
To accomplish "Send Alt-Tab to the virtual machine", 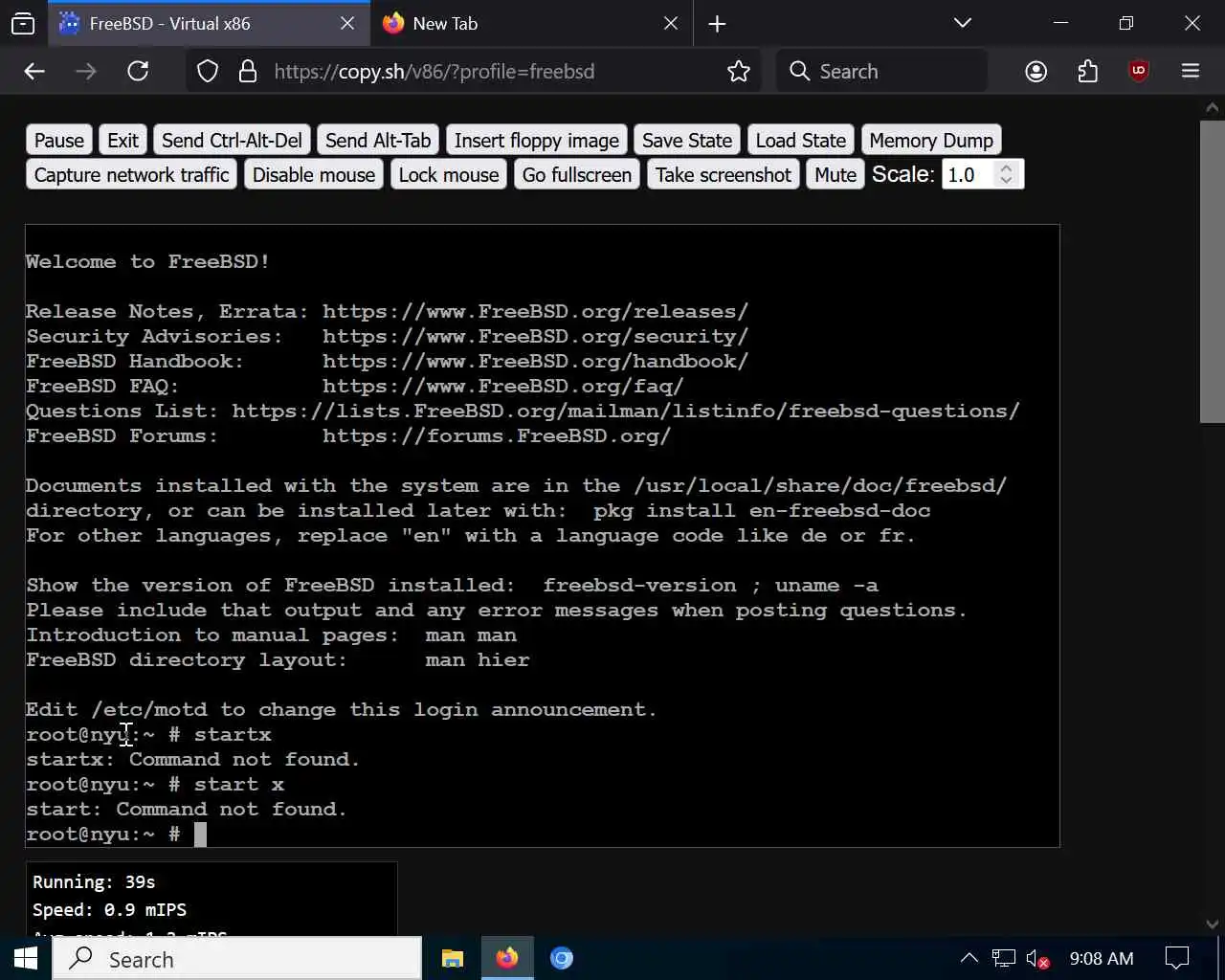I will (378, 141).
